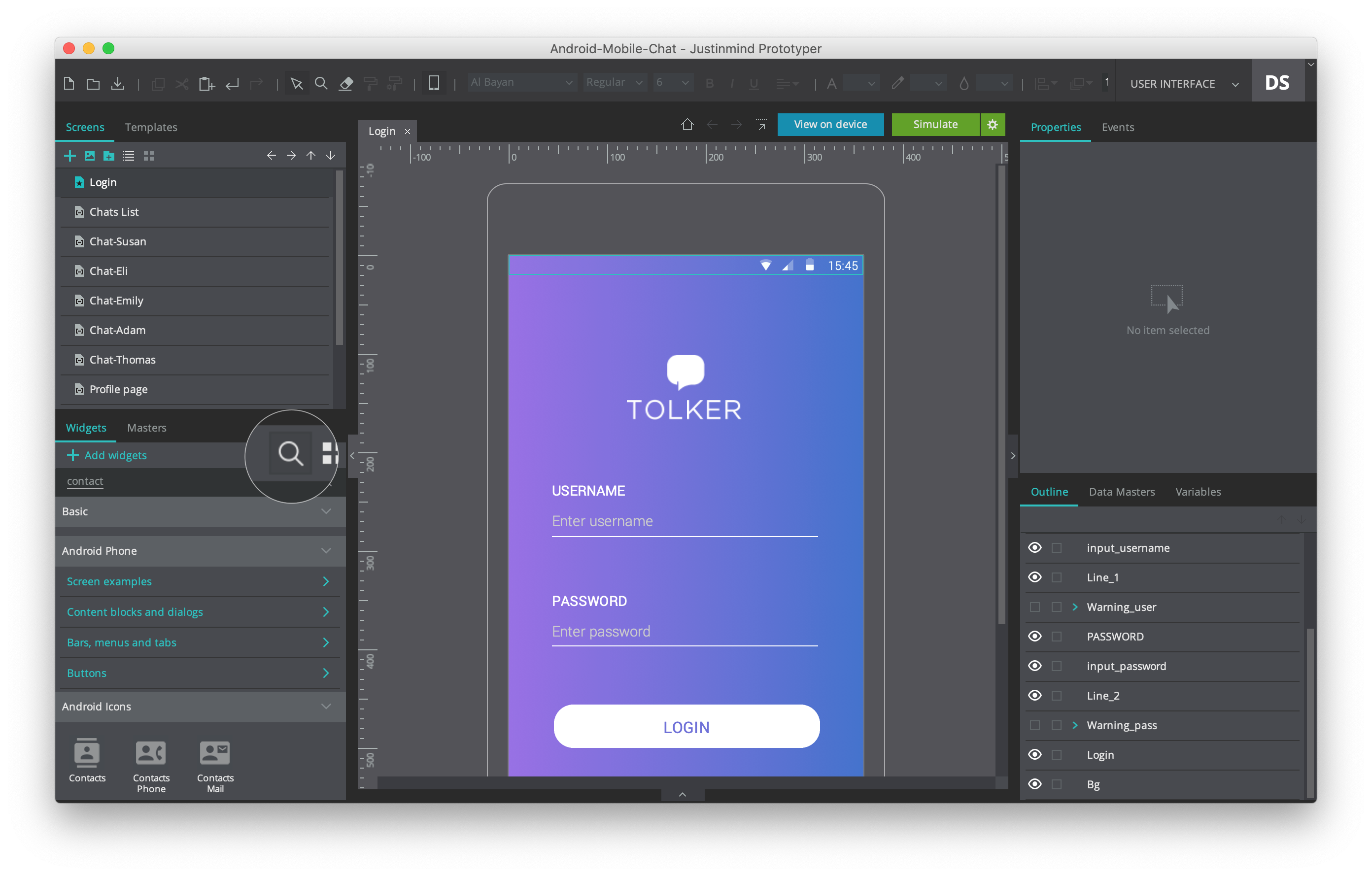
Task: Click the View on device button
Action: pyautogui.click(x=830, y=124)
